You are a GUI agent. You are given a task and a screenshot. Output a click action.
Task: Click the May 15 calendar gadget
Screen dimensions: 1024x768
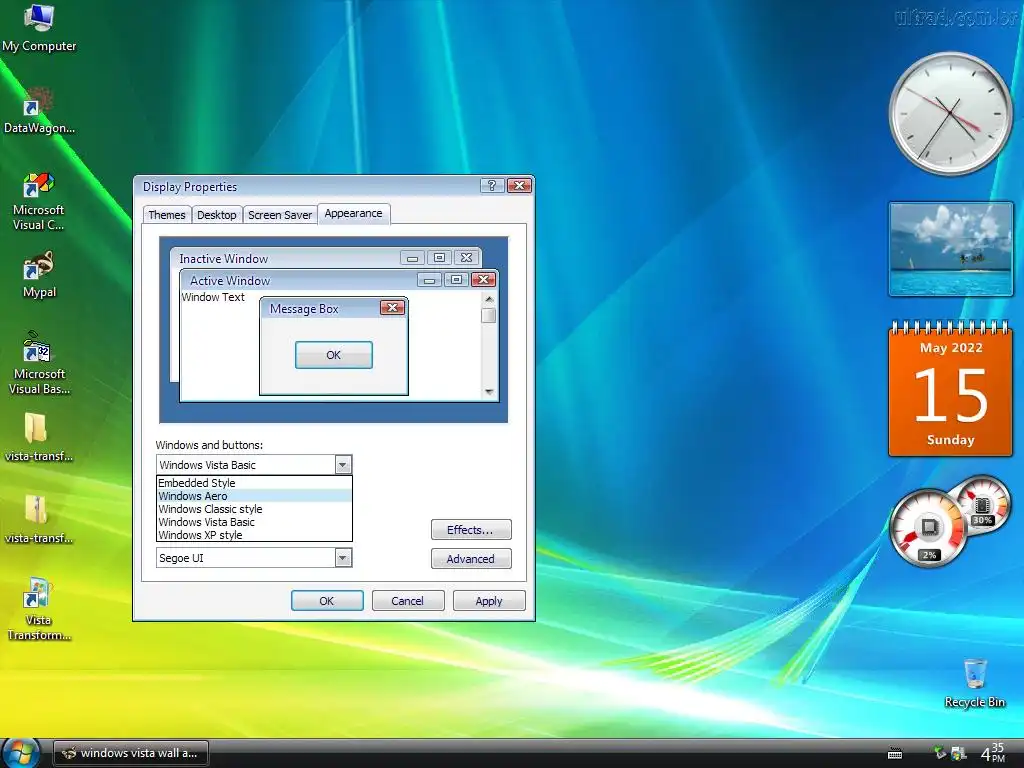coord(950,389)
